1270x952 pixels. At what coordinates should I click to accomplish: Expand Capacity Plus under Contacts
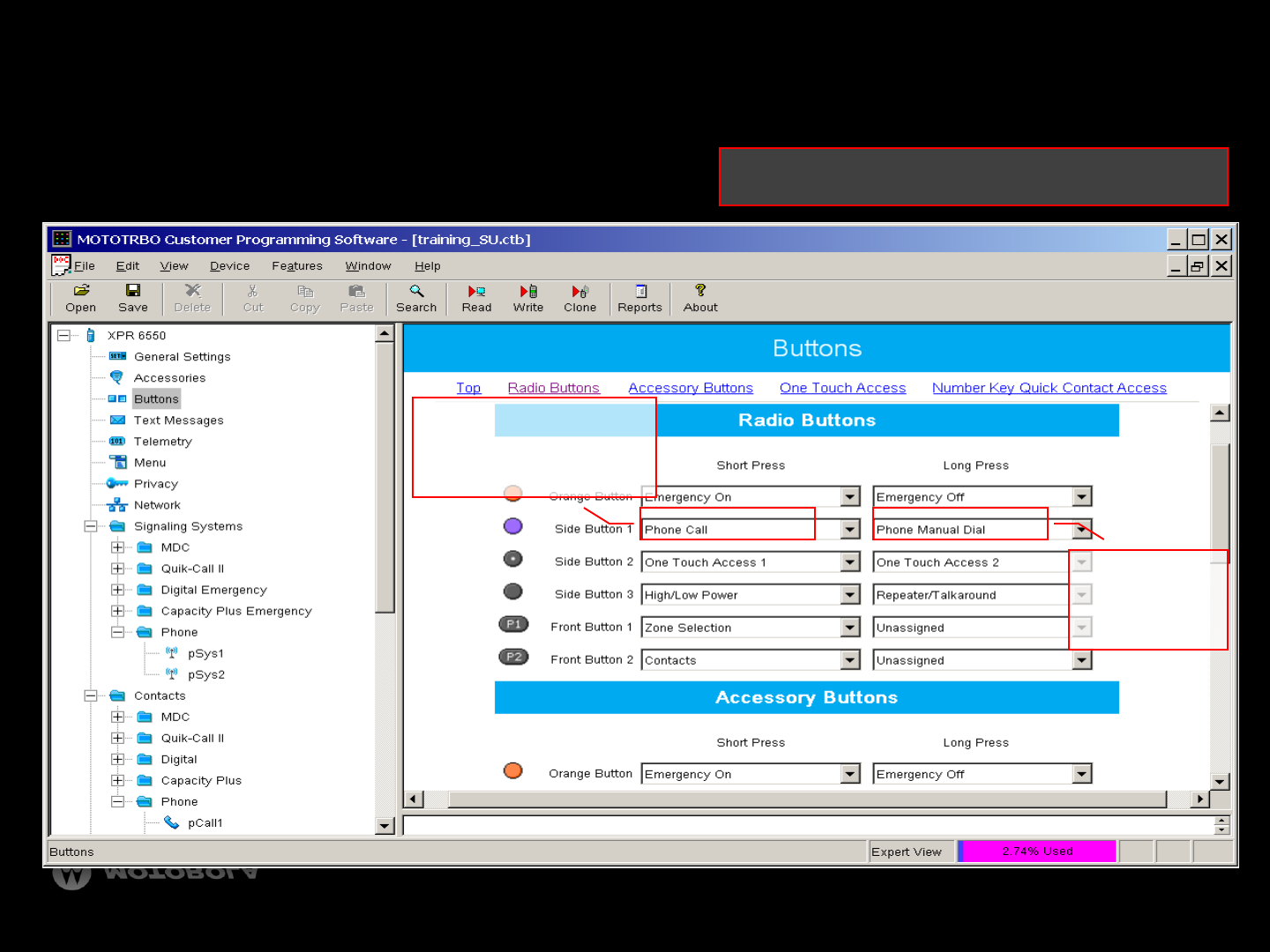point(117,780)
